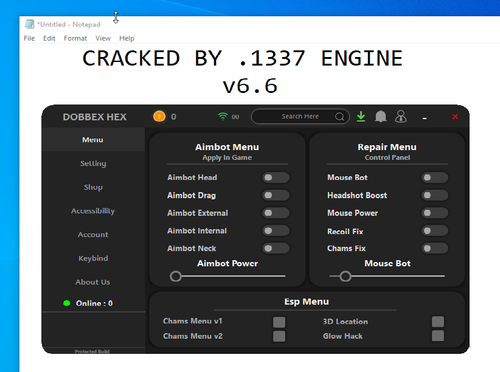The width and height of the screenshot is (500, 372).
Task: Check the 3D Location checkbox
Action: (x=438, y=322)
